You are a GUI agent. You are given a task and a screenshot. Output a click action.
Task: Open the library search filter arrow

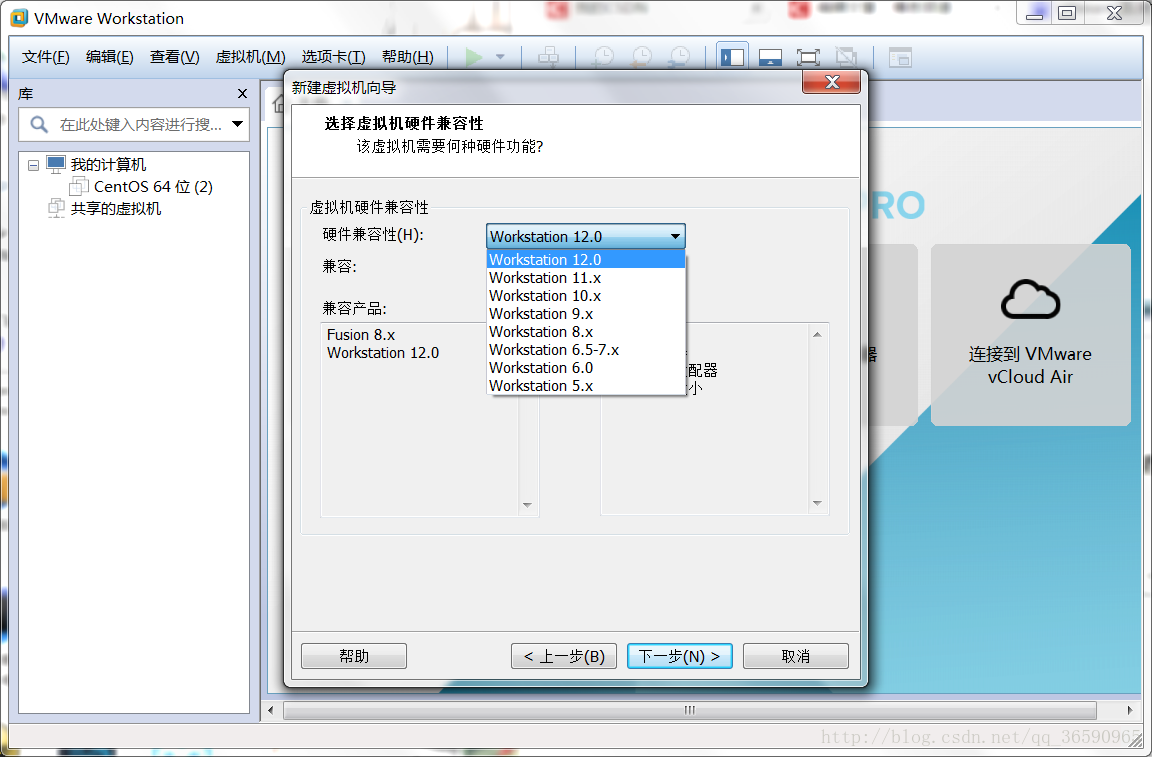[237, 124]
